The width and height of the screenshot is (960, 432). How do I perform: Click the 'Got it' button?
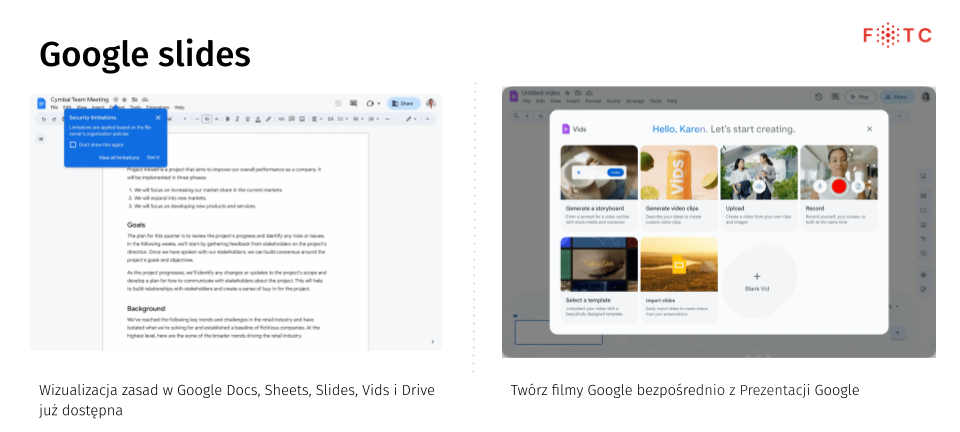153,157
